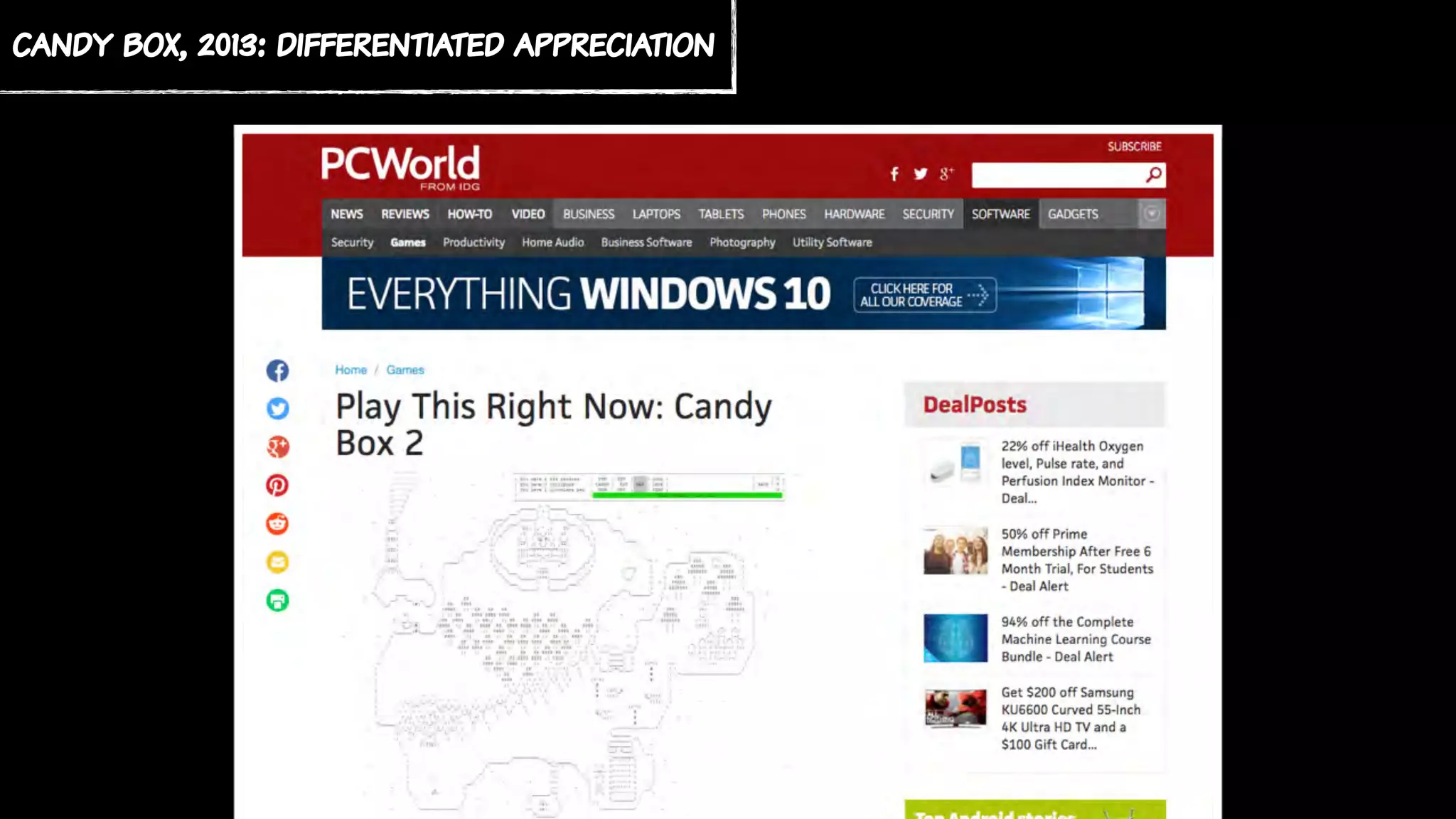Open the GADGETS section
The width and height of the screenshot is (1456, 819).
1073,214
